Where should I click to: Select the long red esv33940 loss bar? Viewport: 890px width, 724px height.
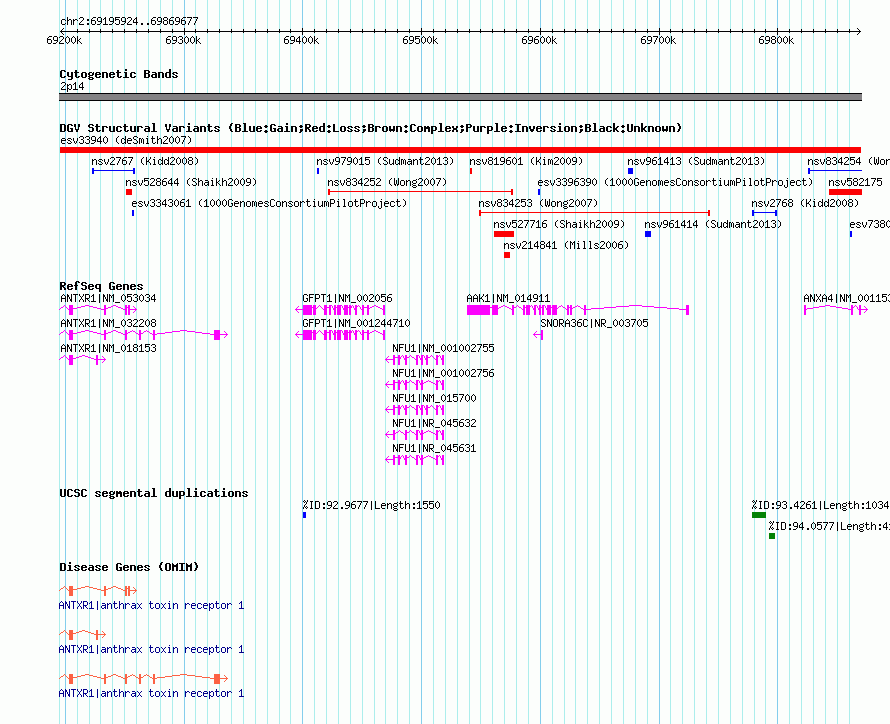click(460, 150)
